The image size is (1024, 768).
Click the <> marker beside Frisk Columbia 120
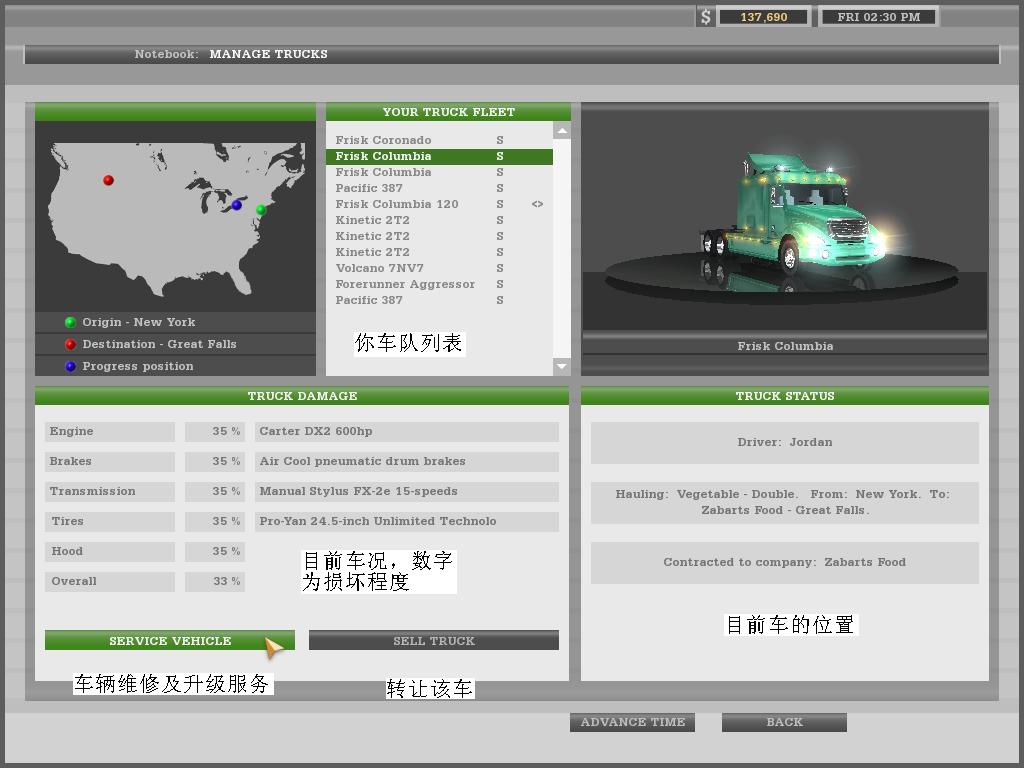click(x=537, y=204)
